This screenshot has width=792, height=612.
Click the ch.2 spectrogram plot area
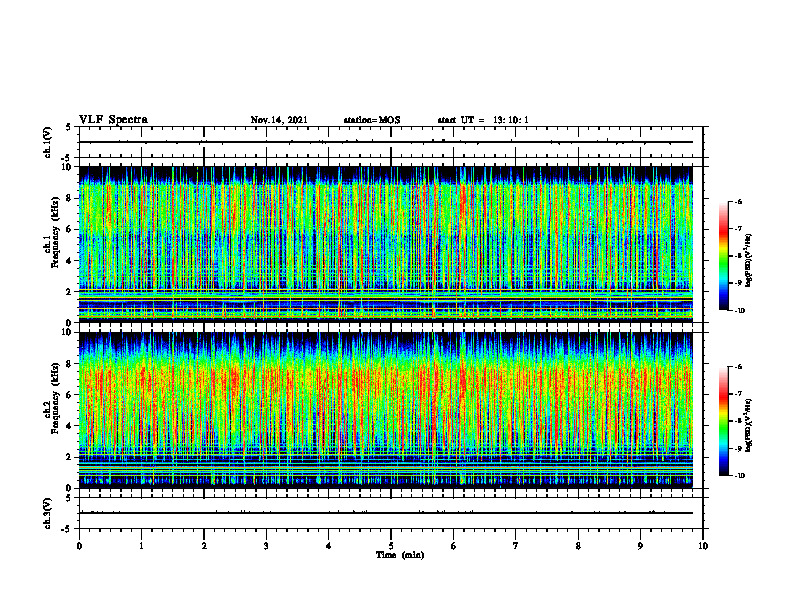(x=386, y=410)
